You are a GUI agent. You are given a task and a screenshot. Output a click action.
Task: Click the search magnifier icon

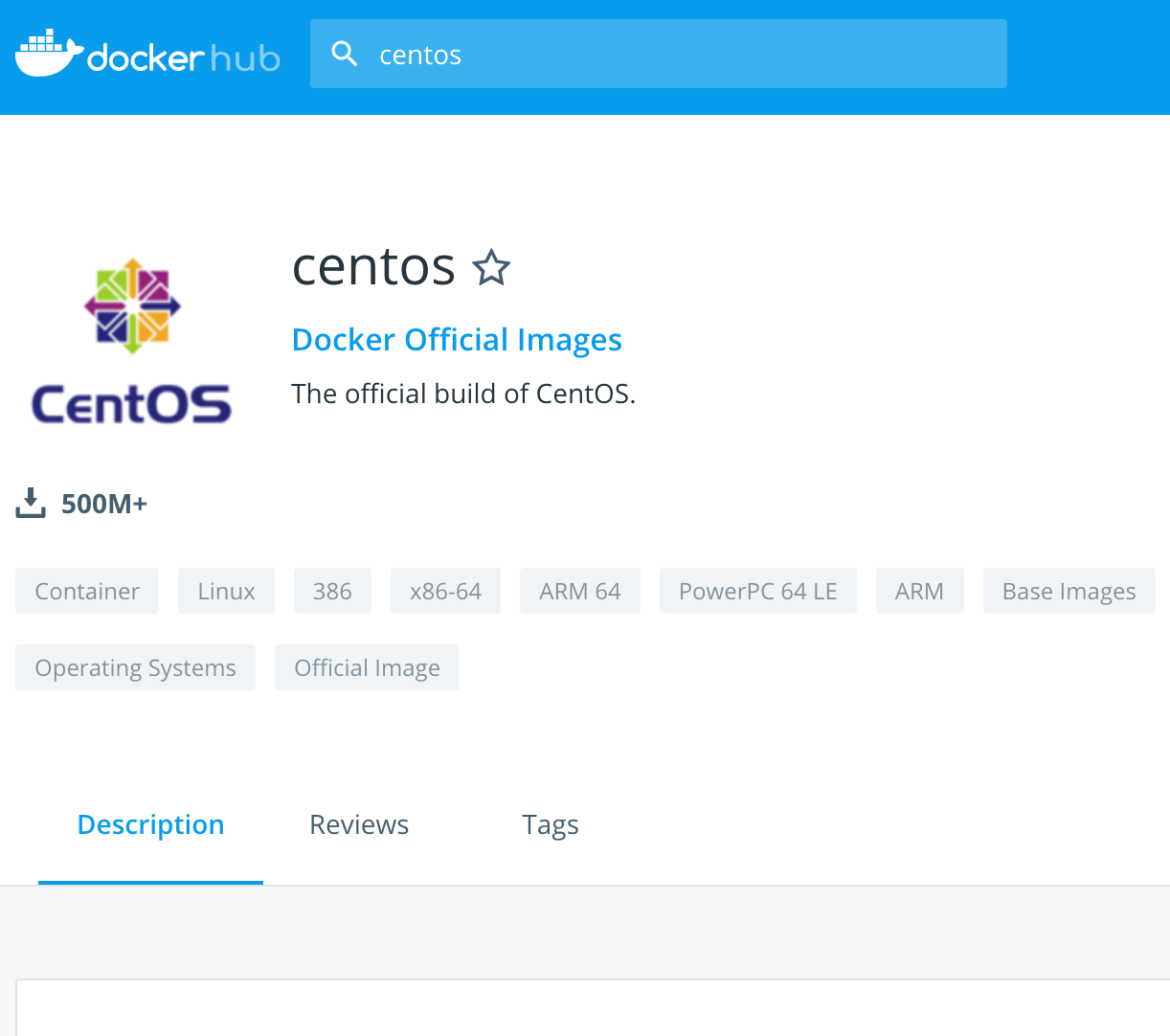[x=345, y=54]
